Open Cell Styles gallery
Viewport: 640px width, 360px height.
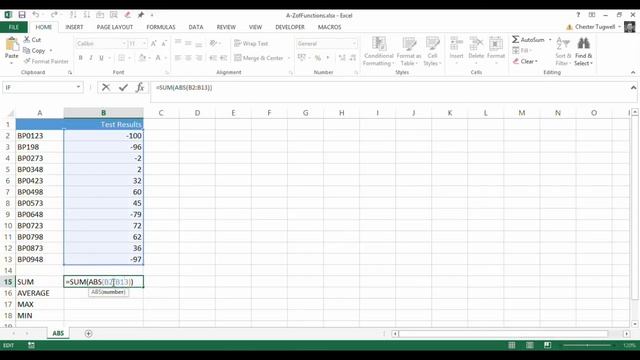coord(432,51)
